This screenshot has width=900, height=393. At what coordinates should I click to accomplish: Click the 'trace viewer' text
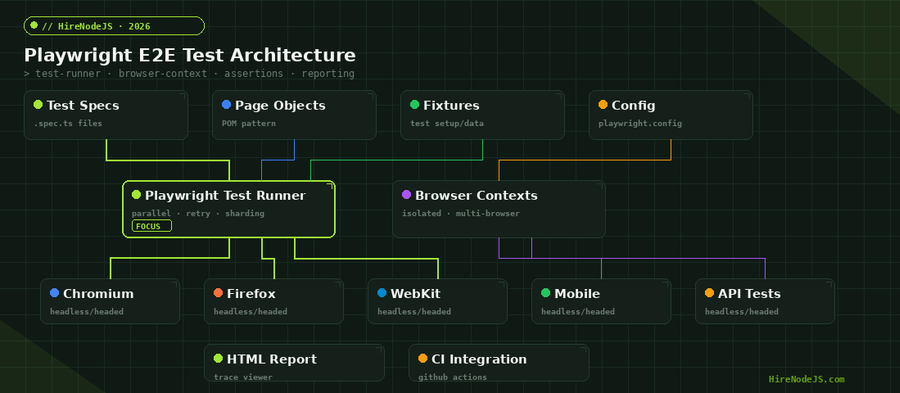(x=243, y=377)
